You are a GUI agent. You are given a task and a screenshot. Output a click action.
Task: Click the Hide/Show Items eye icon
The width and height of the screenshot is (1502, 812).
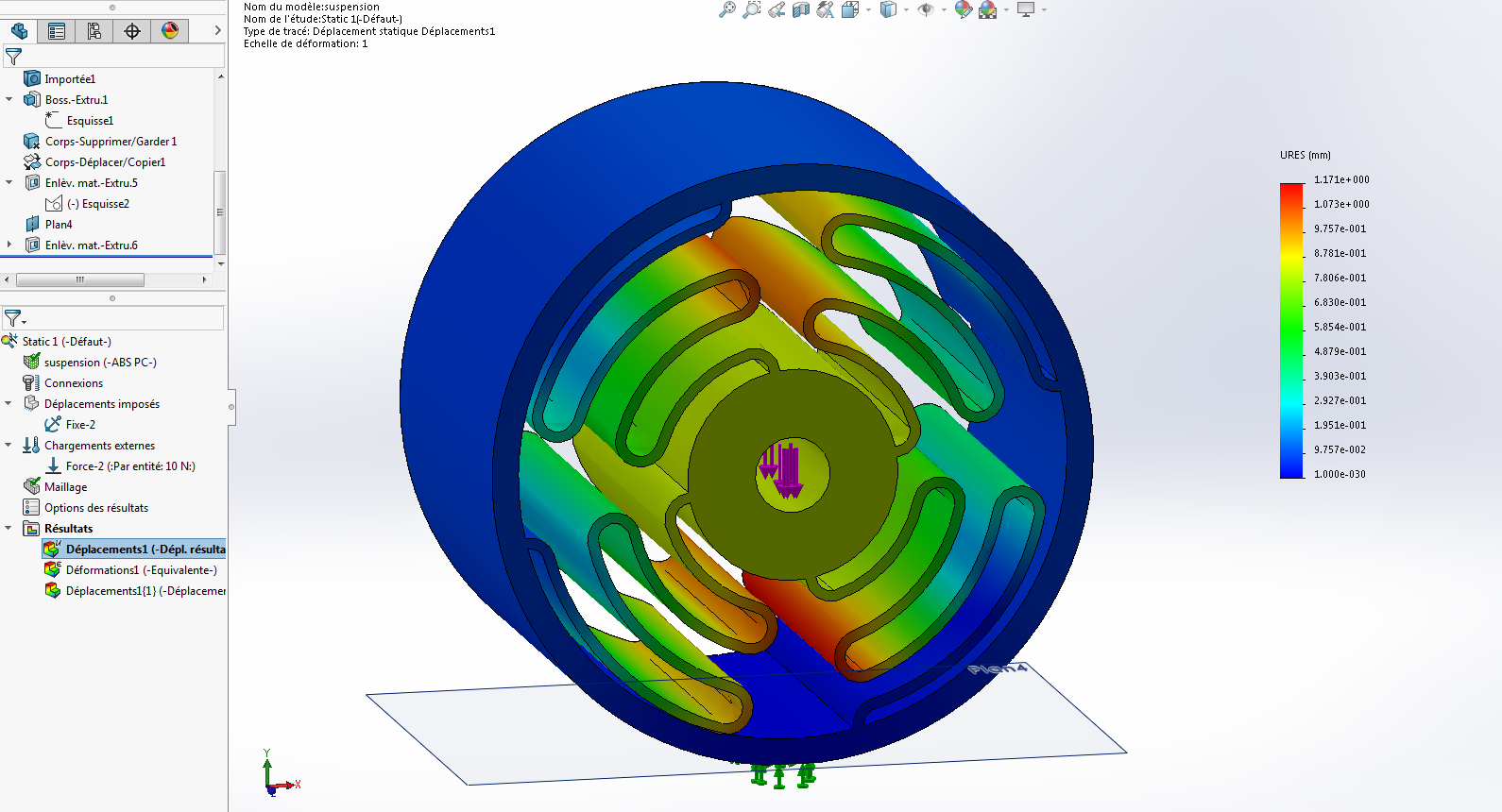926,9
